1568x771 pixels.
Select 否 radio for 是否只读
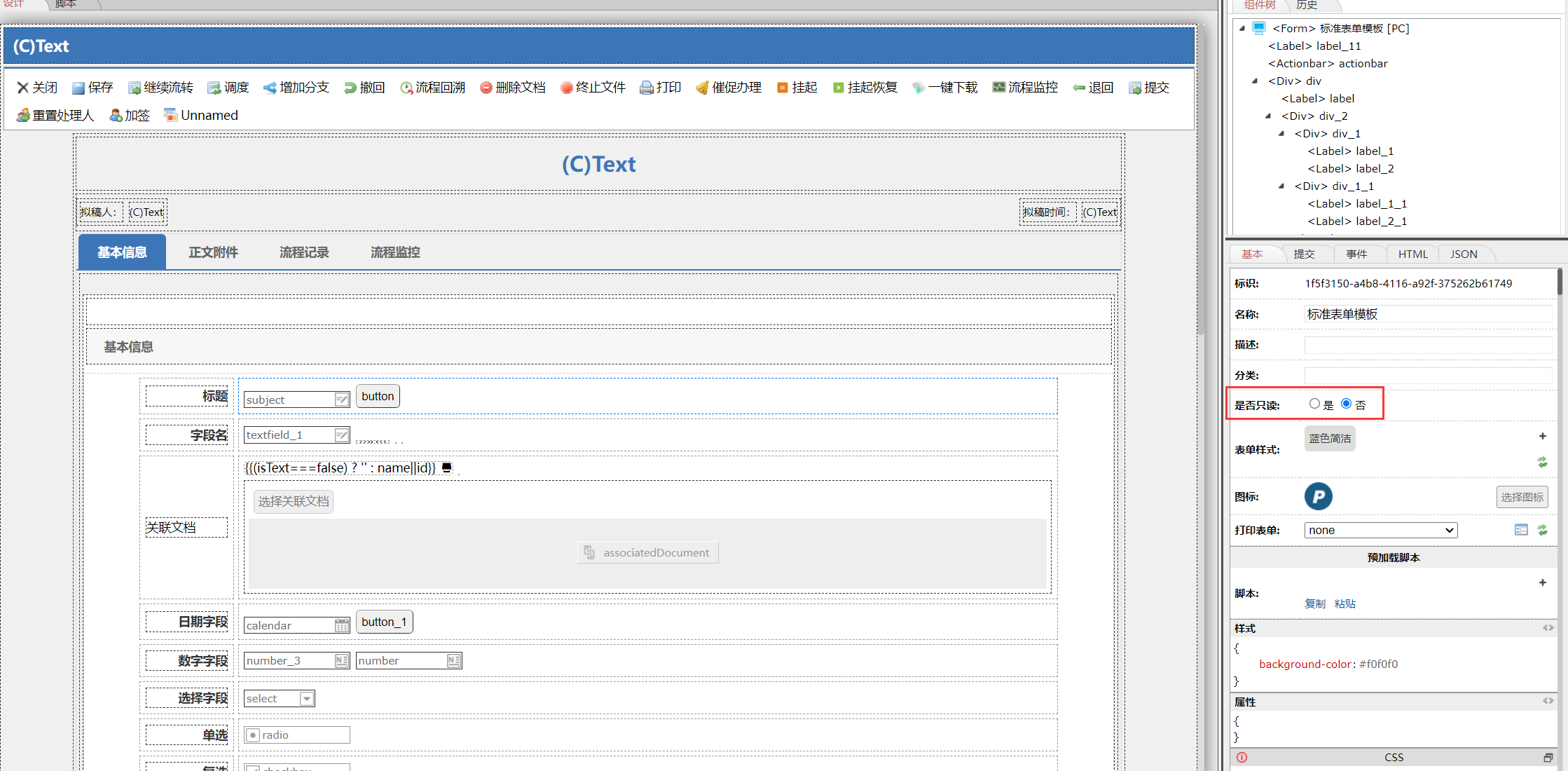pyautogui.click(x=1346, y=404)
